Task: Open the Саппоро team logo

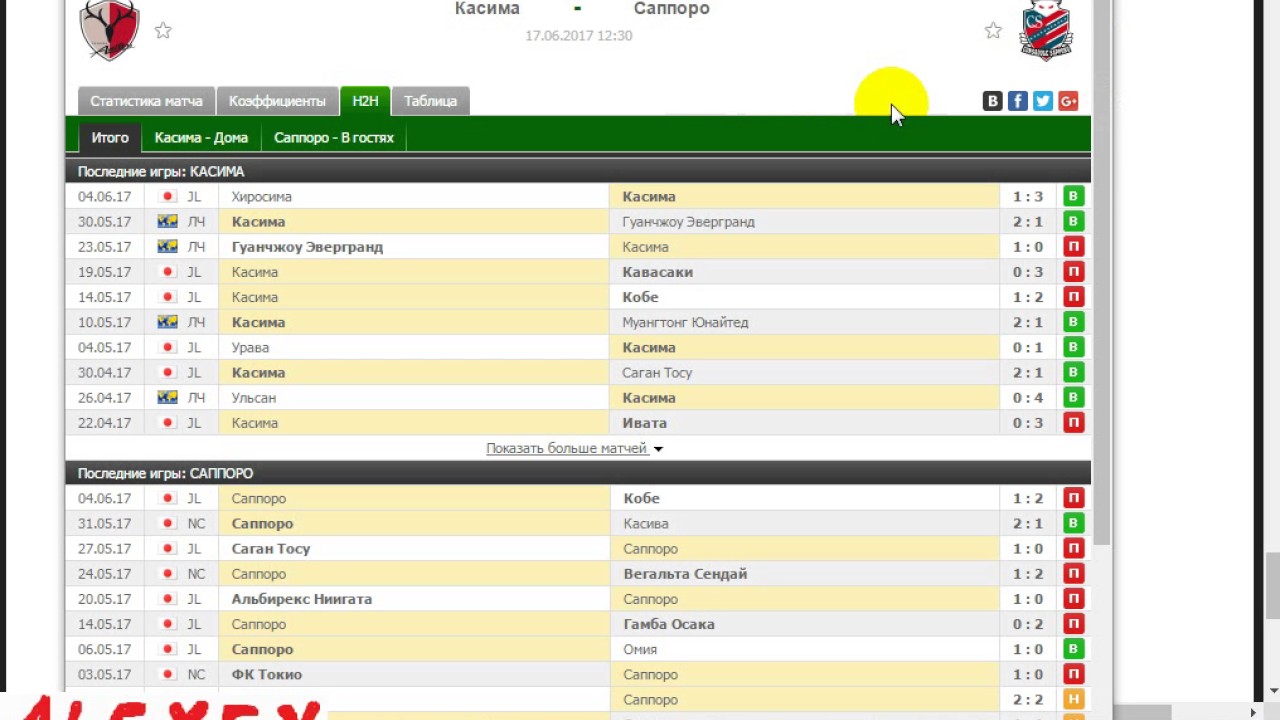Action: click(x=1046, y=30)
